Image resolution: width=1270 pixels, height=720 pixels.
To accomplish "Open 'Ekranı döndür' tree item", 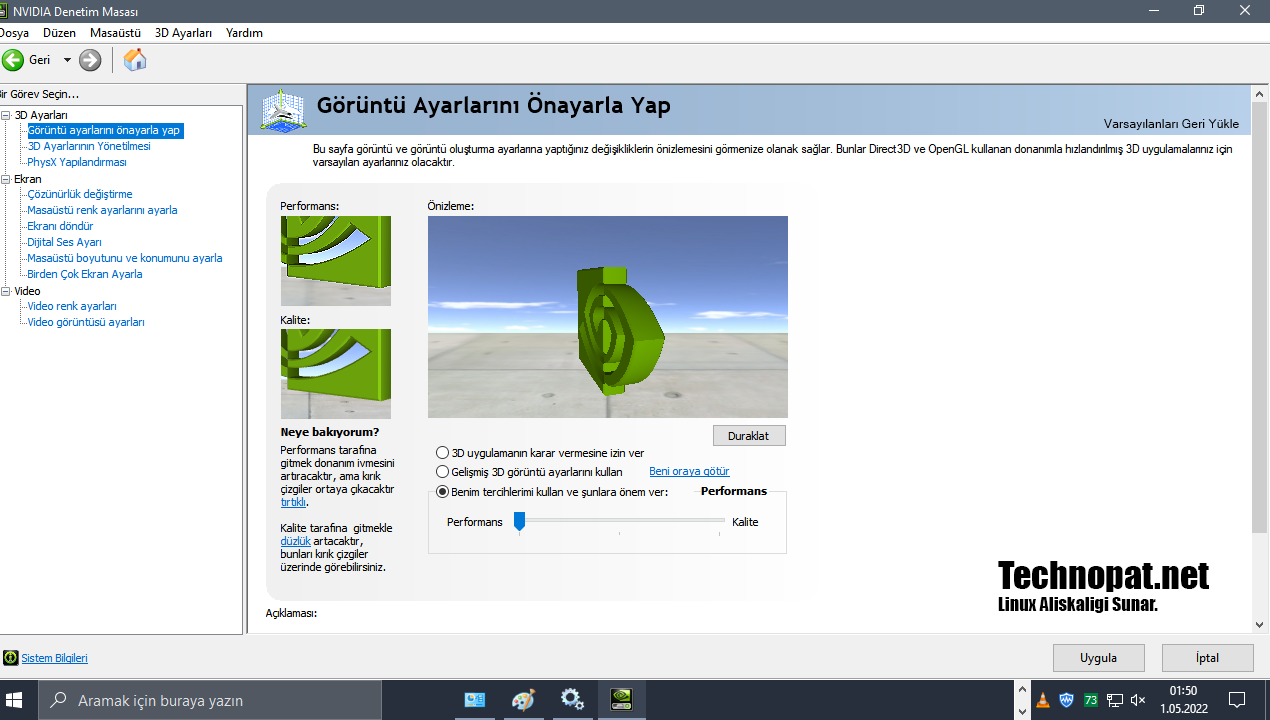I will (60, 226).
